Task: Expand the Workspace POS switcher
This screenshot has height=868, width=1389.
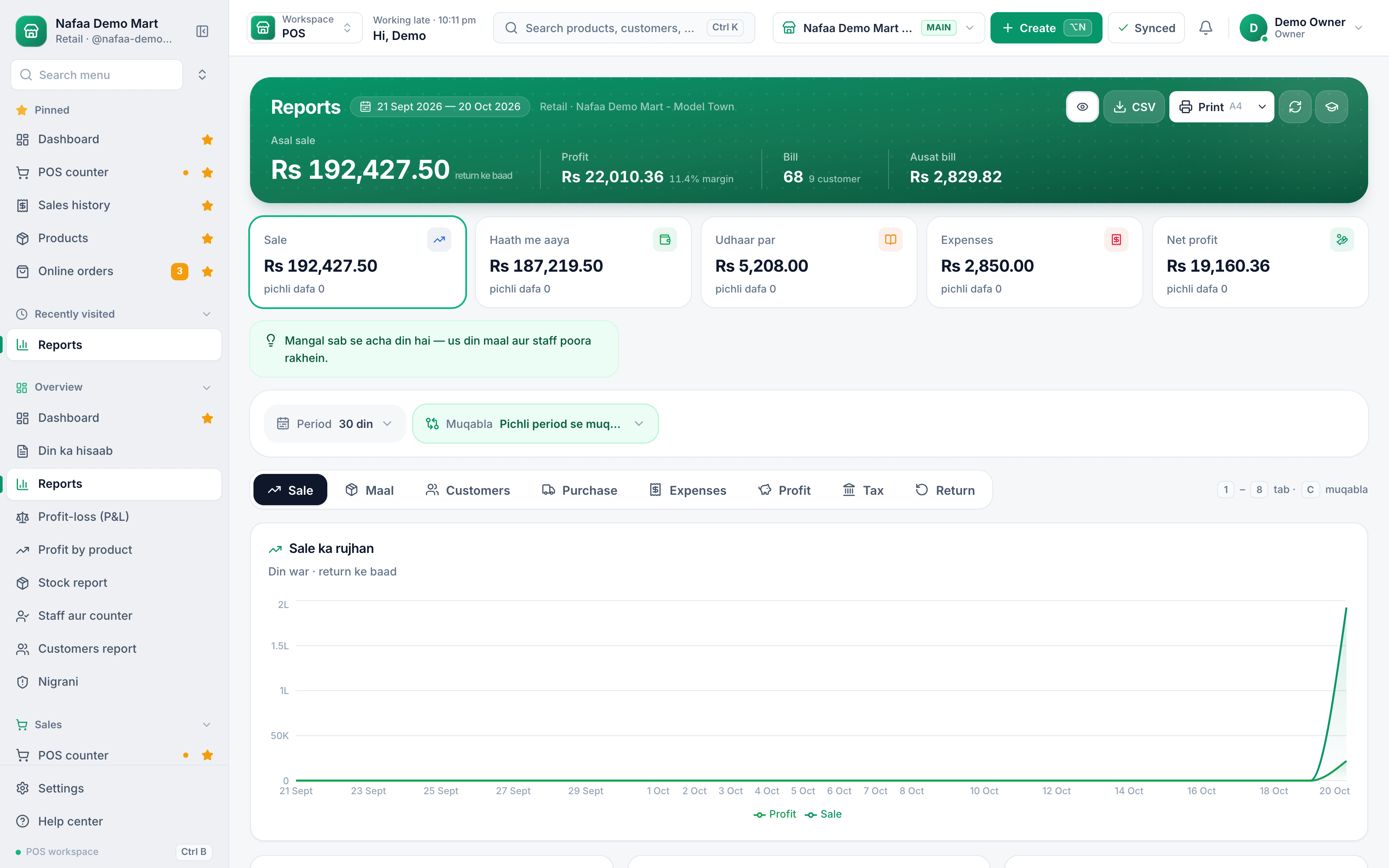Action: pos(304,27)
